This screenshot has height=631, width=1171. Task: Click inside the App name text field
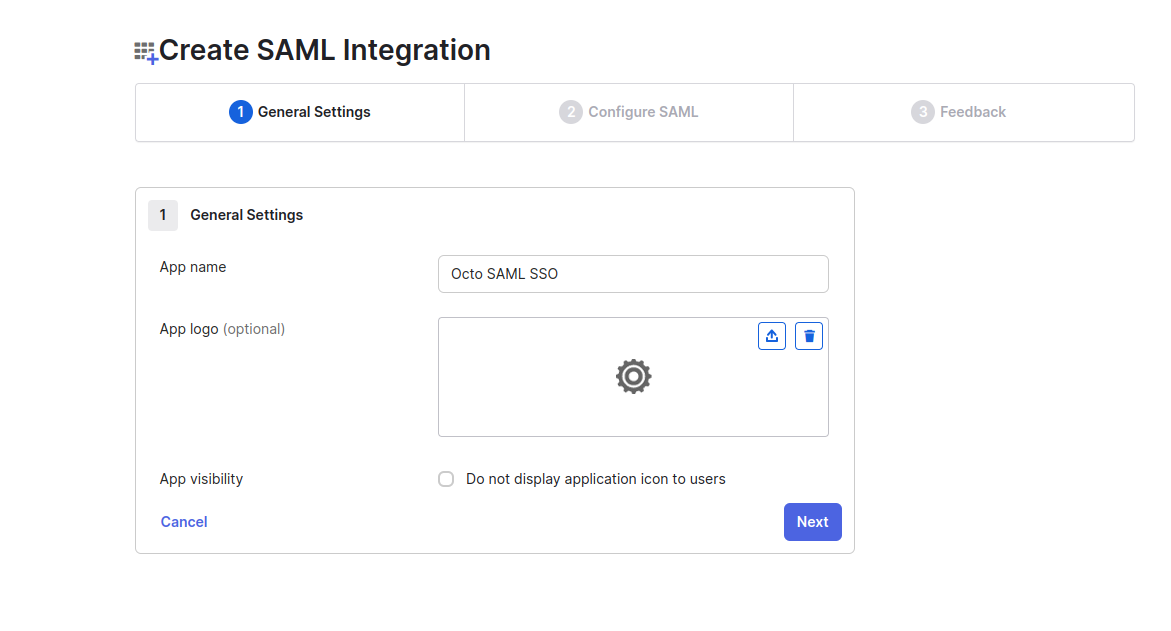(633, 273)
